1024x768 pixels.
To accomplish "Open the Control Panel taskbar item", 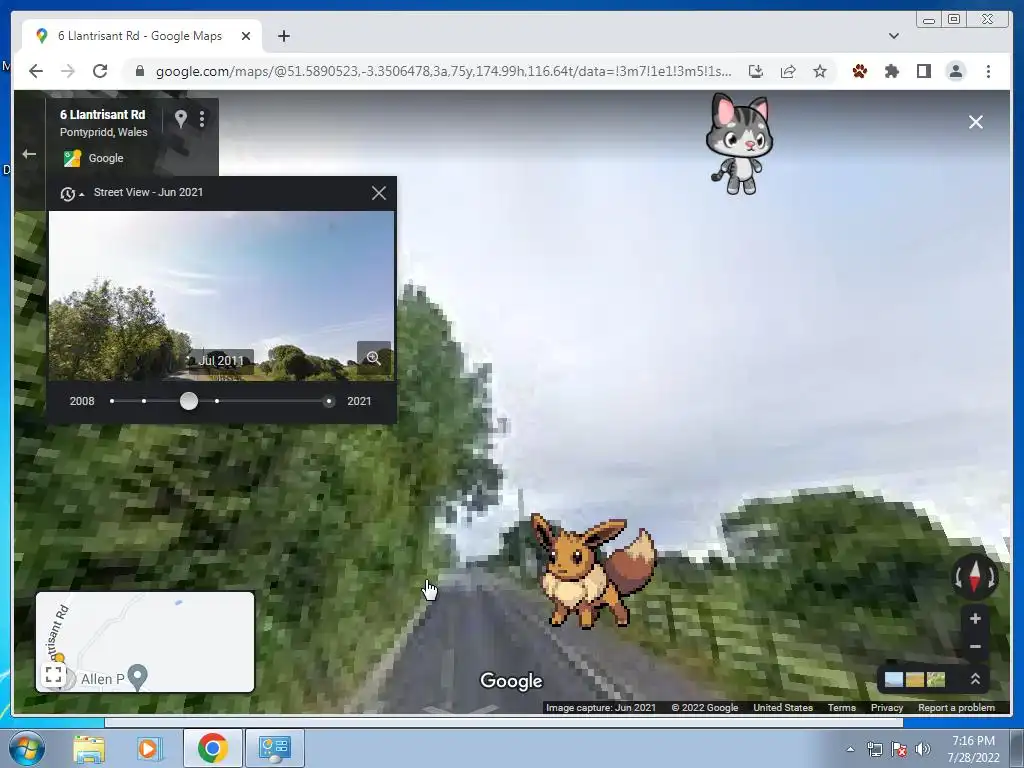I will click(274, 748).
